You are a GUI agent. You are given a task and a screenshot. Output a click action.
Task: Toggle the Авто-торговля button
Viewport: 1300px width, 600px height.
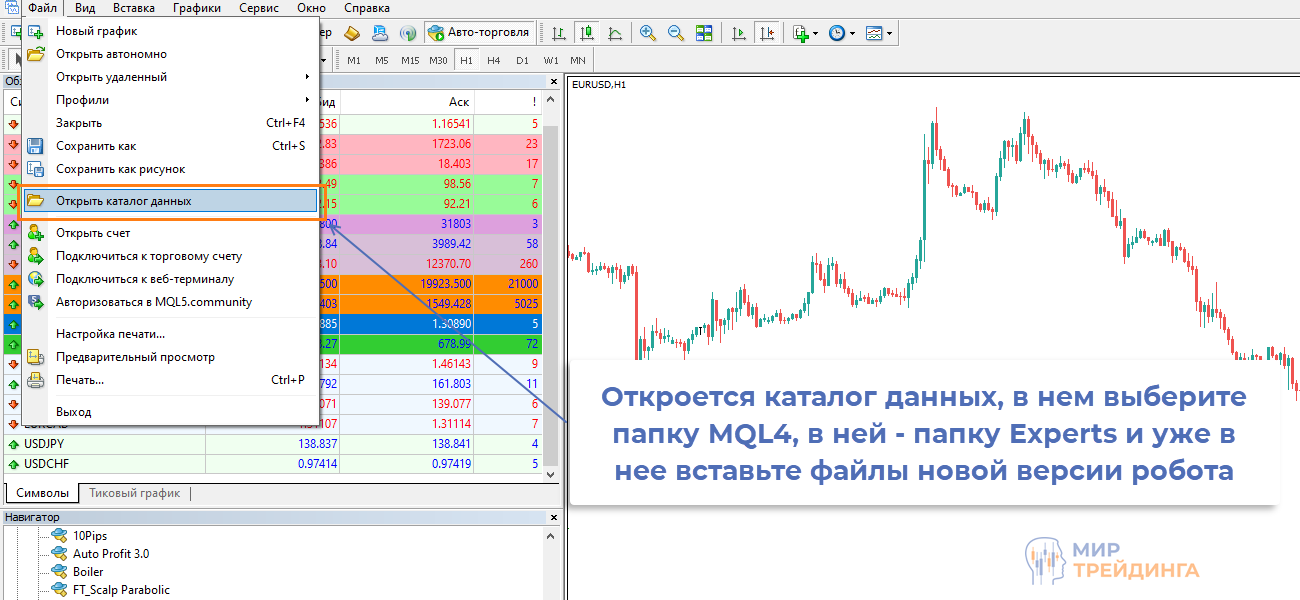click(478, 32)
